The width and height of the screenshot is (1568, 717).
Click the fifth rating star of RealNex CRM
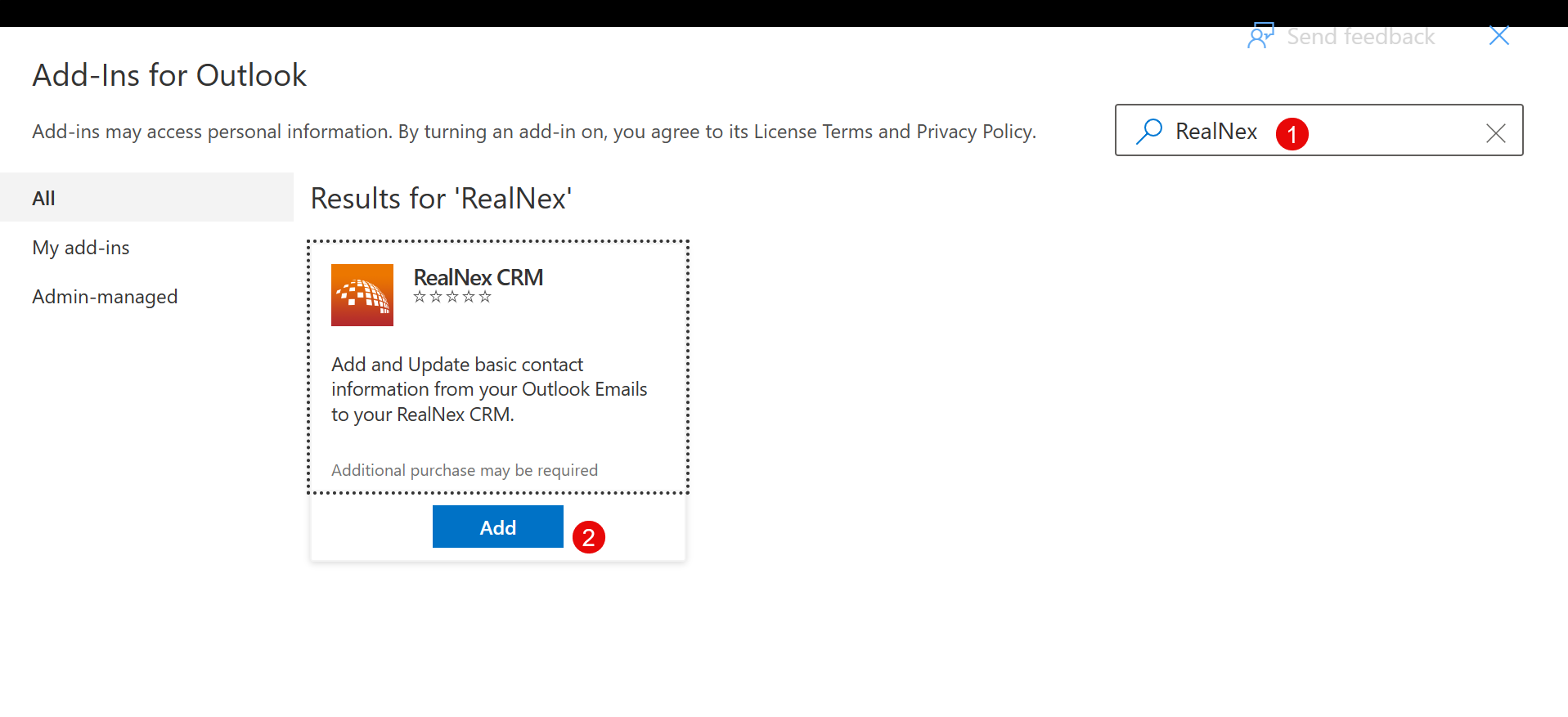pos(485,297)
